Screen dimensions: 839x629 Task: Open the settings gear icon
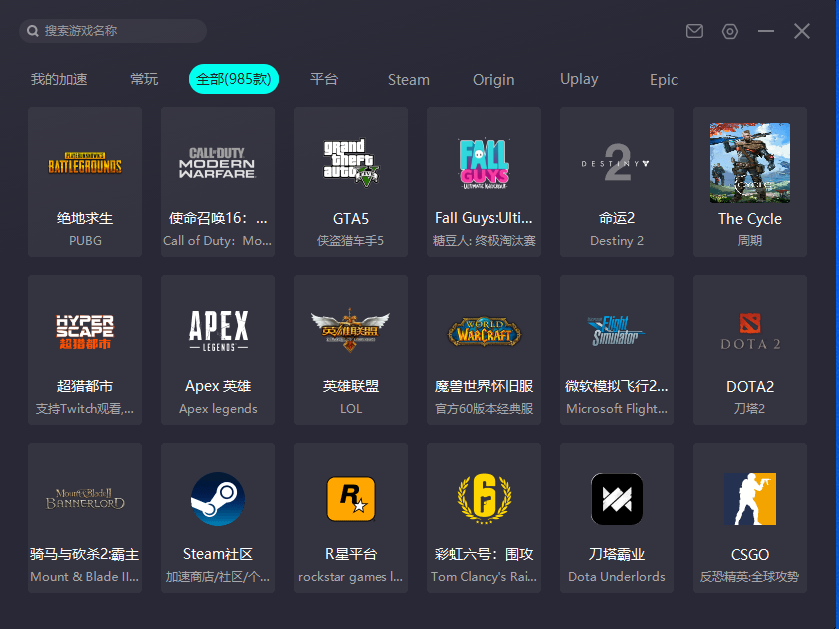[x=730, y=31]
